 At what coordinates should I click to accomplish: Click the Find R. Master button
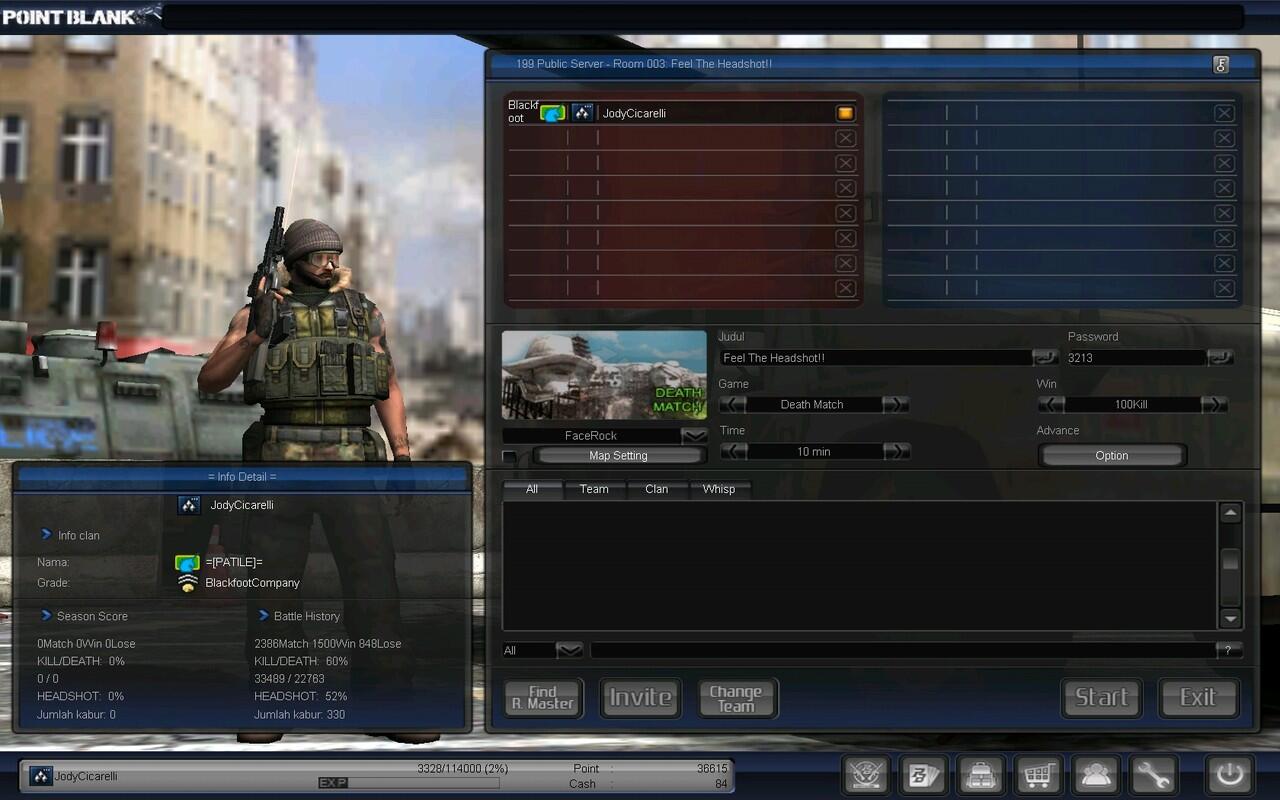[x=543, y=698]
